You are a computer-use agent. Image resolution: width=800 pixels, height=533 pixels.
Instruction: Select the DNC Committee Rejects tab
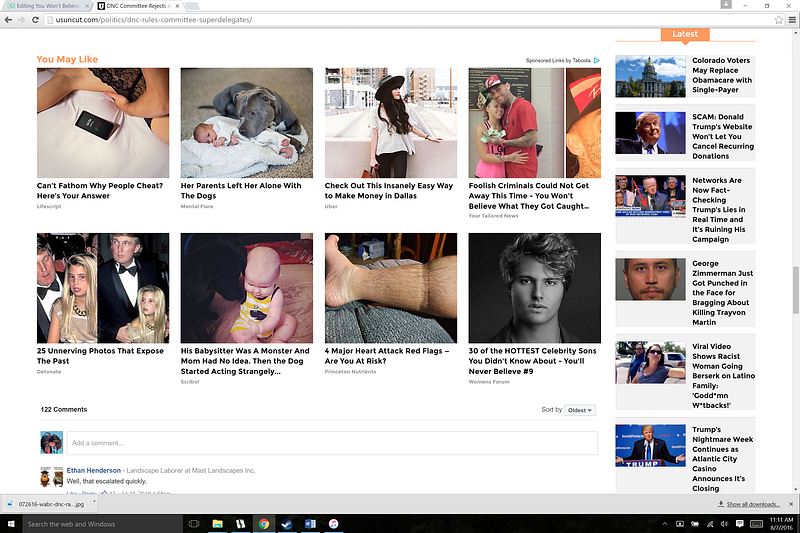pyautogui.click(x=136, y=6)
